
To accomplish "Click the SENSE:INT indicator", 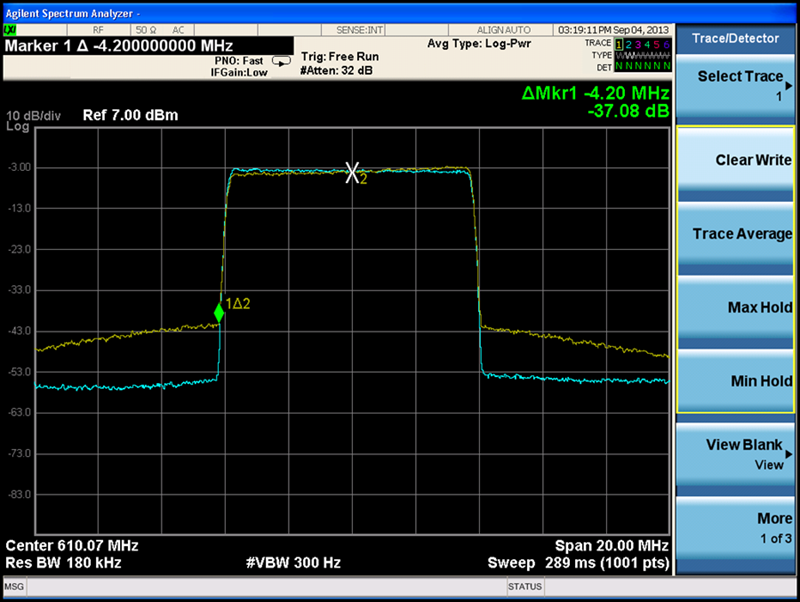I will 360,30.
